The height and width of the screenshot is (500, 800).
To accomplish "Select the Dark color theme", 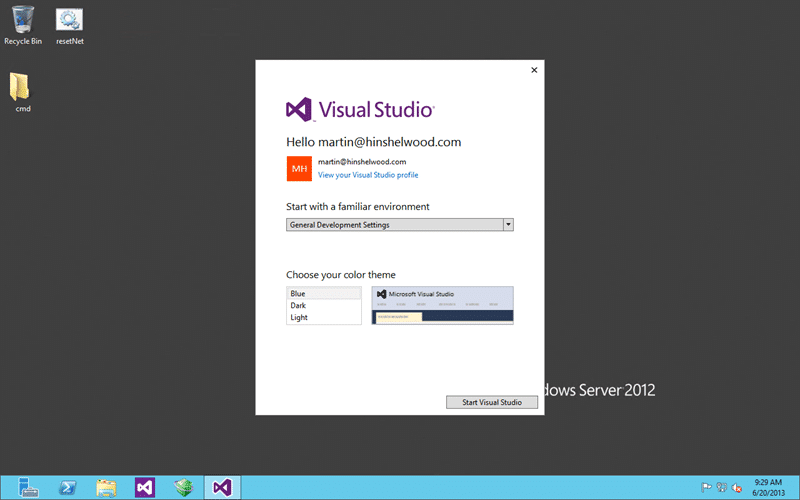I will 323,305.
